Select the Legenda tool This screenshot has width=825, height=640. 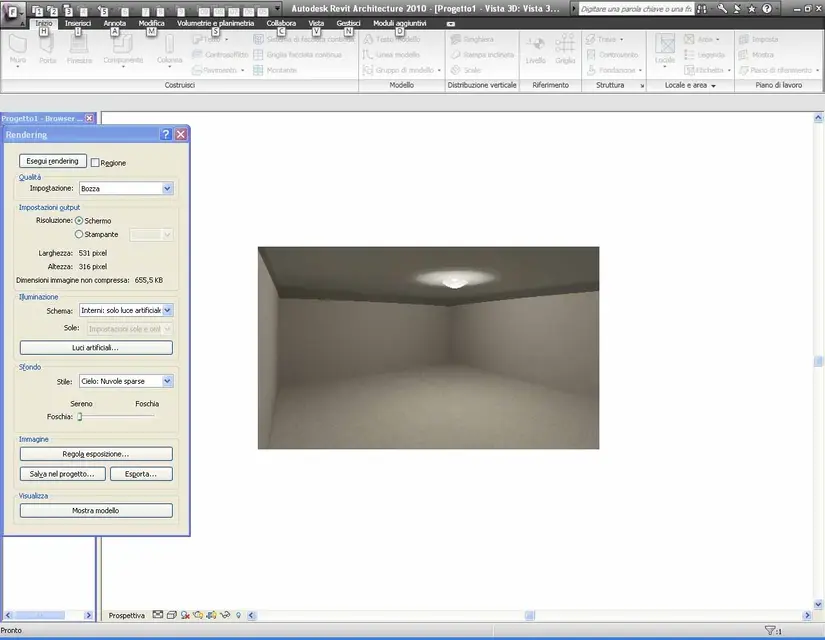click(705, 55)
